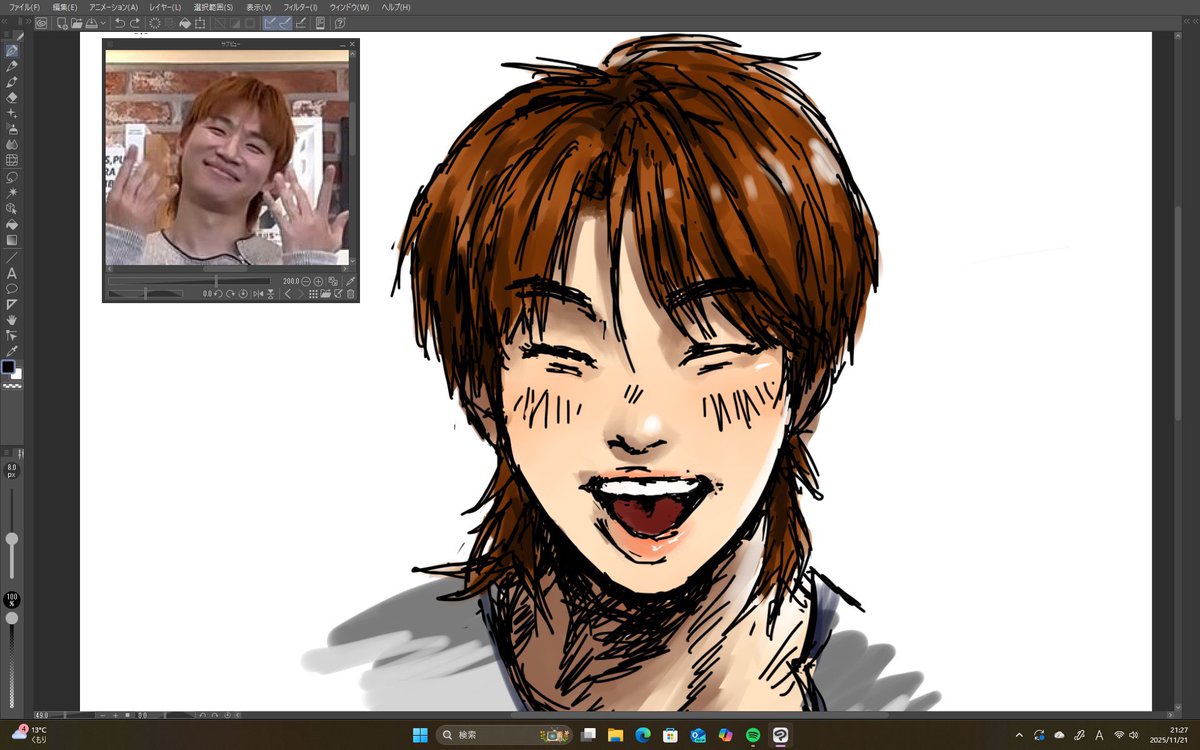The width and height of the screenshot is (1200, 750).
Task: Open the 編集(E) menu
Action: click(65, 7)
